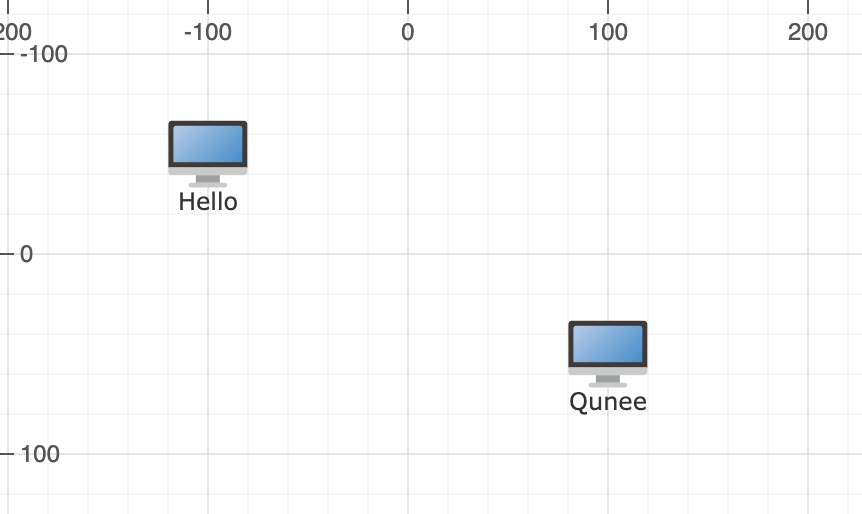Viewport: 862px width, 514px height.
Task: Click the 100 label on vertical ruler
Action: click(40, 454)
